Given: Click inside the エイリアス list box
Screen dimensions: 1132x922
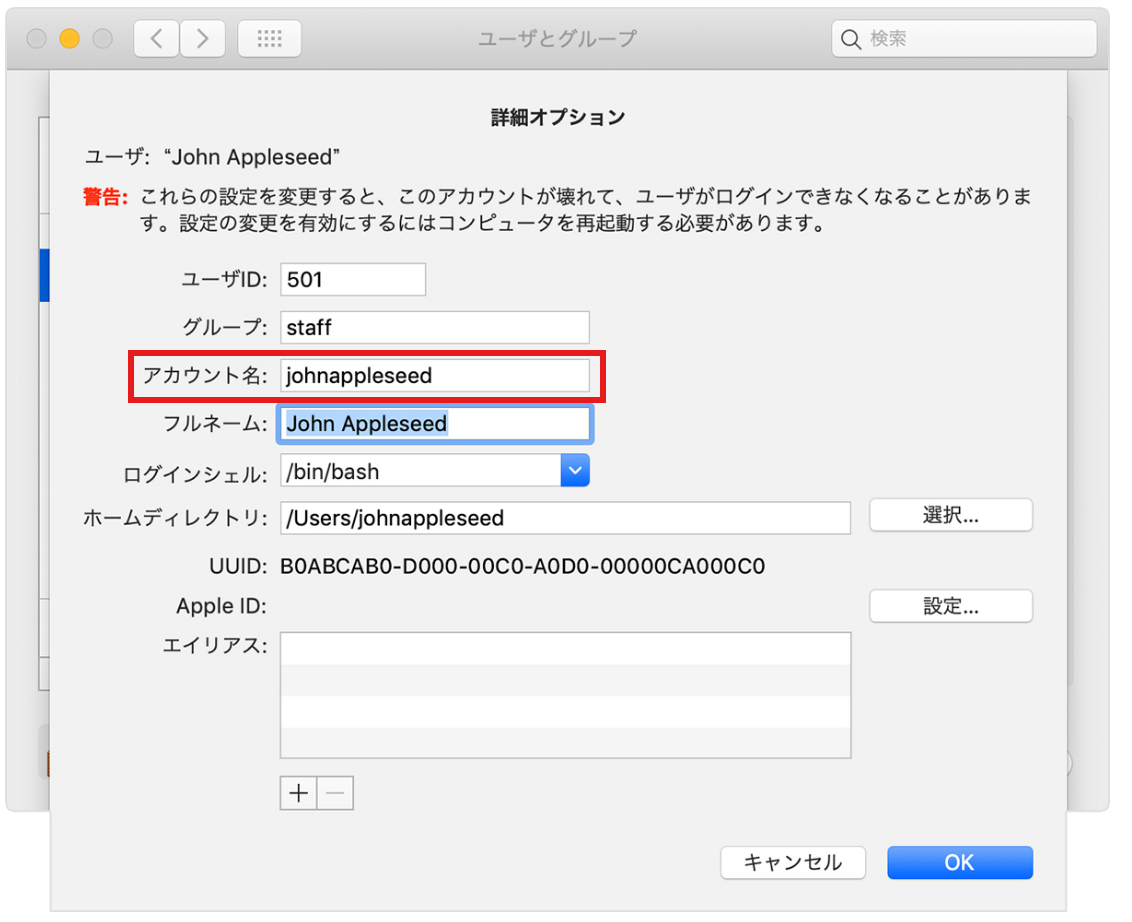Looking at the screenshot, I should (565, 695).
